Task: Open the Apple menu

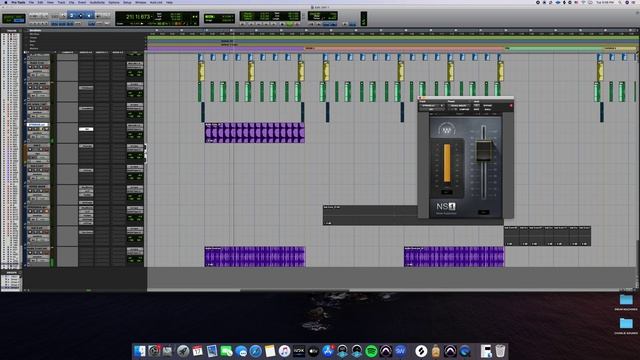Action: tap(5, 2)
